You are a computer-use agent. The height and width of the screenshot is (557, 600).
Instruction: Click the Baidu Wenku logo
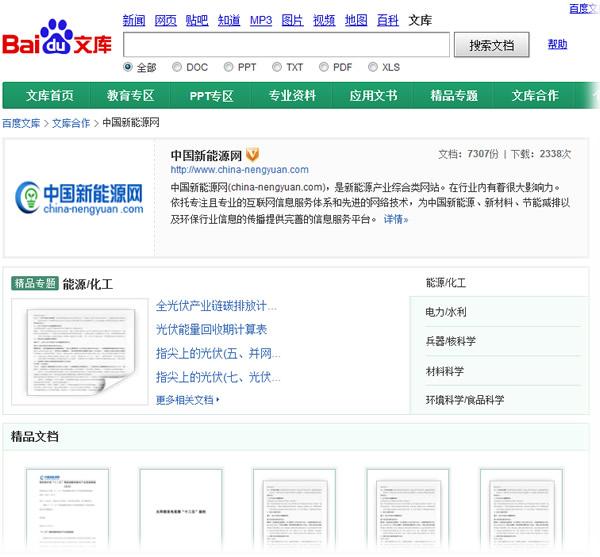point(57,37)
